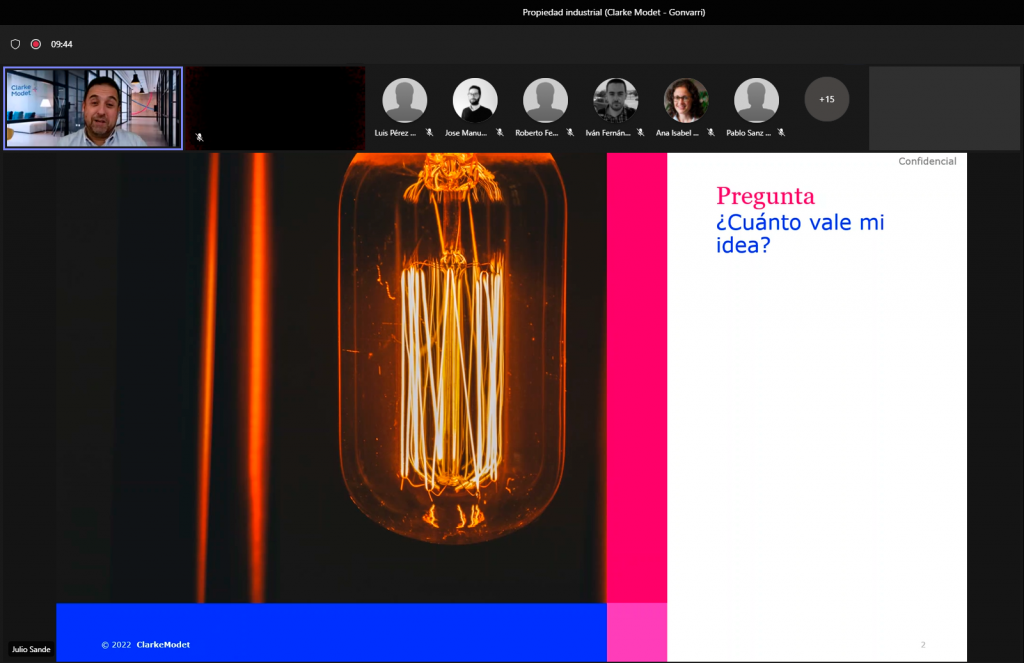
Task: Expand the +15 more participants bubble
Action: coord(827,99)
